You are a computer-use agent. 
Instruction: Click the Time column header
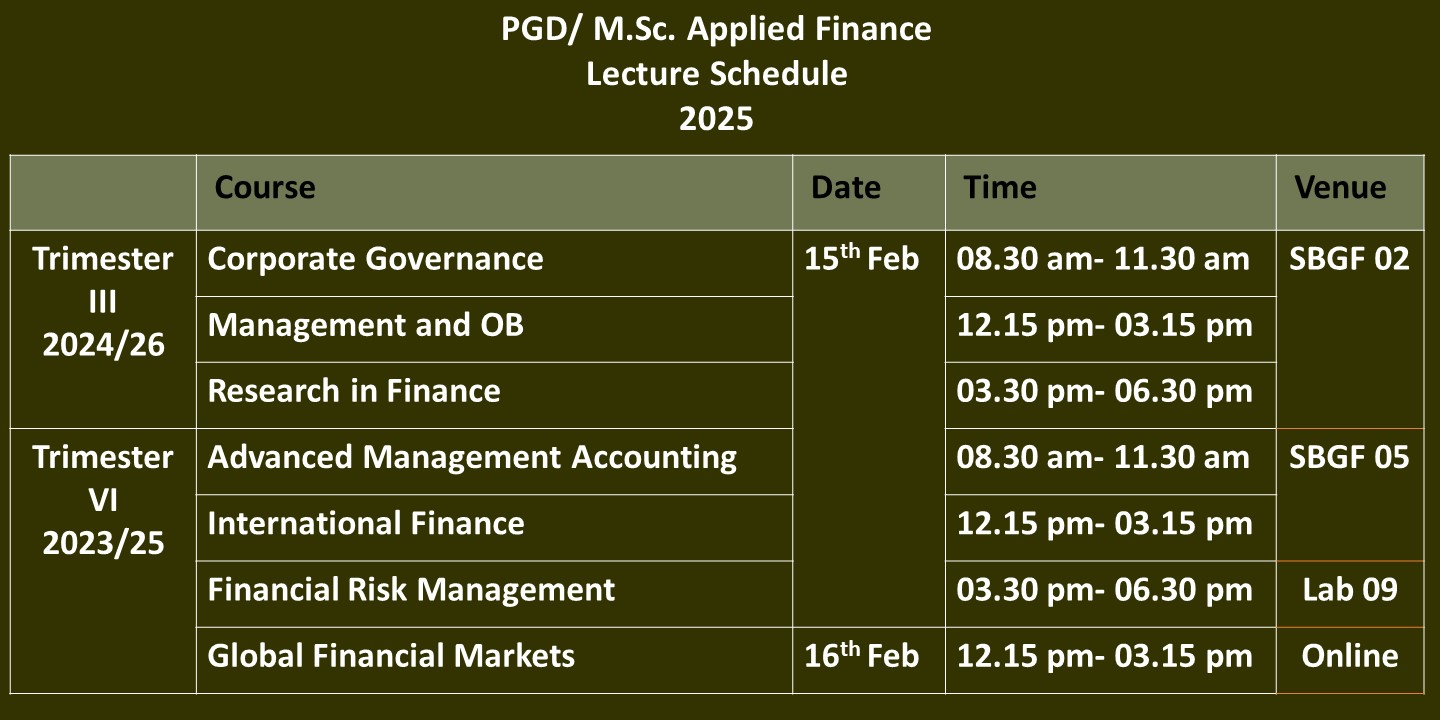[1111, 192]
